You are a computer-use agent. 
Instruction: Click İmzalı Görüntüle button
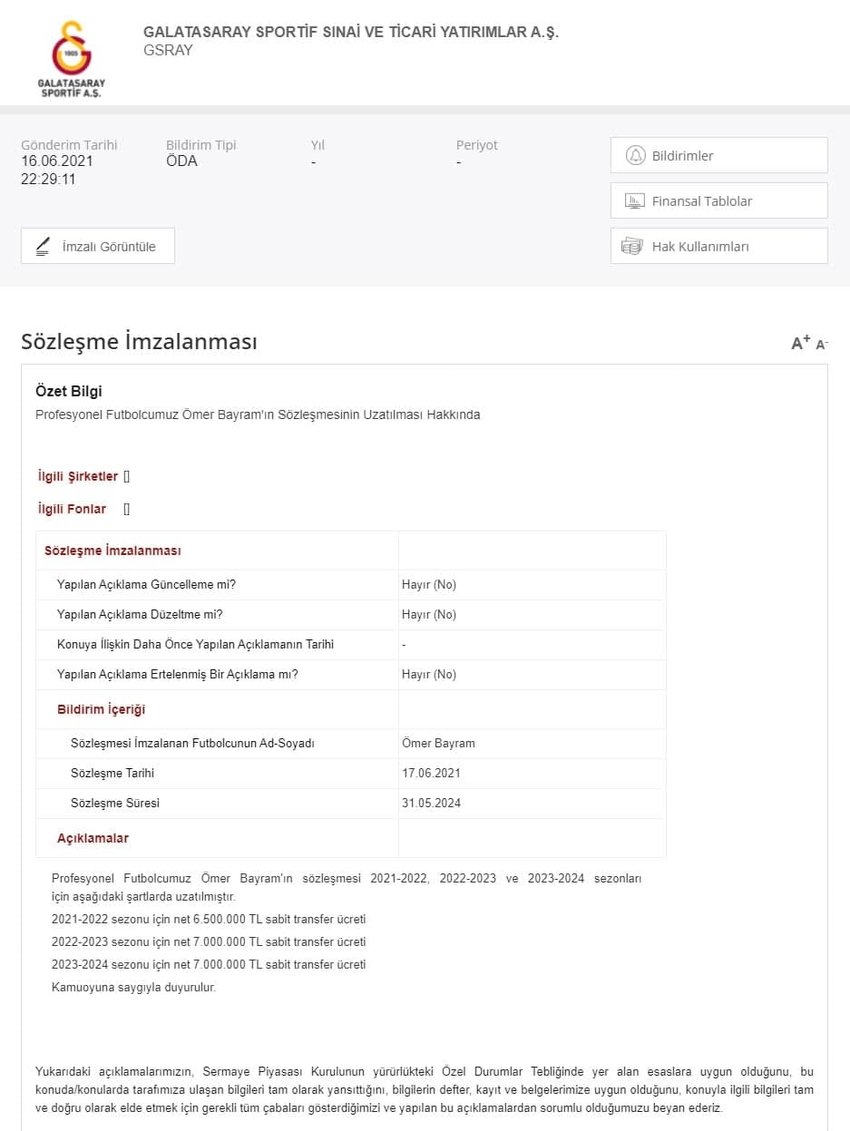pos(98,246)
